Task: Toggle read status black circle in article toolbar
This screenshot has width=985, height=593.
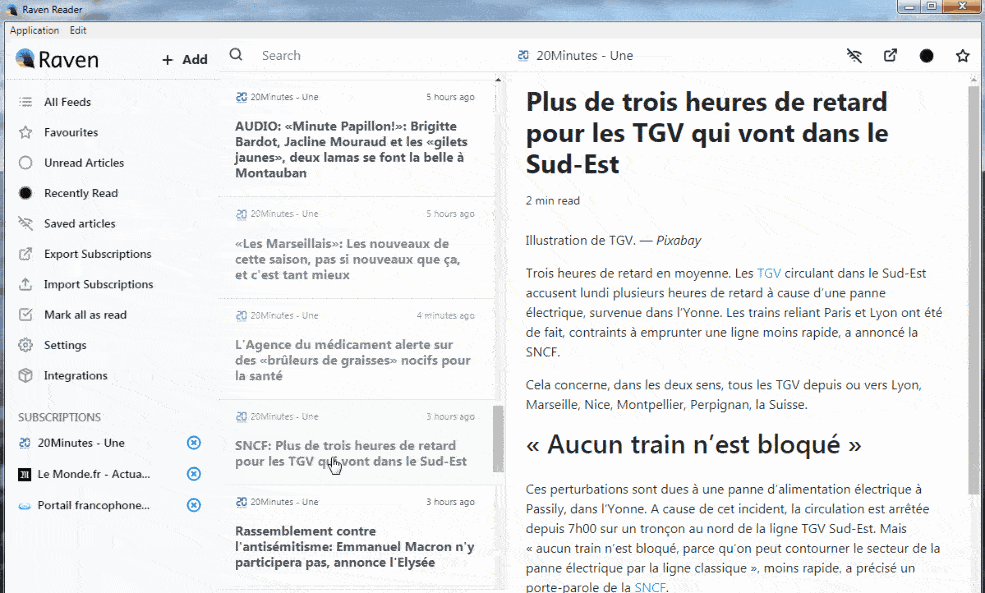Action: click(x=927, y=56)
